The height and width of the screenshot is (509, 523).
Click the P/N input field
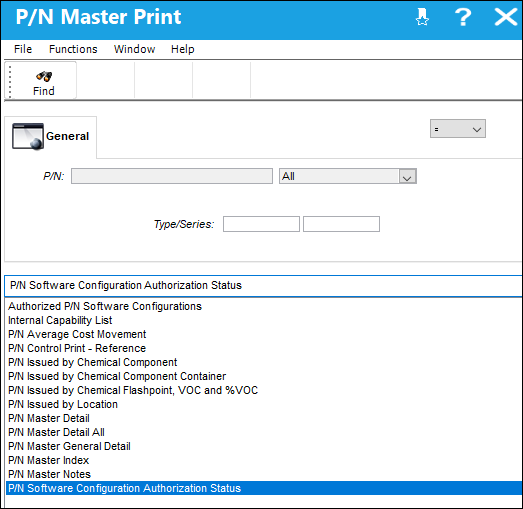click(x=172, y=176)
